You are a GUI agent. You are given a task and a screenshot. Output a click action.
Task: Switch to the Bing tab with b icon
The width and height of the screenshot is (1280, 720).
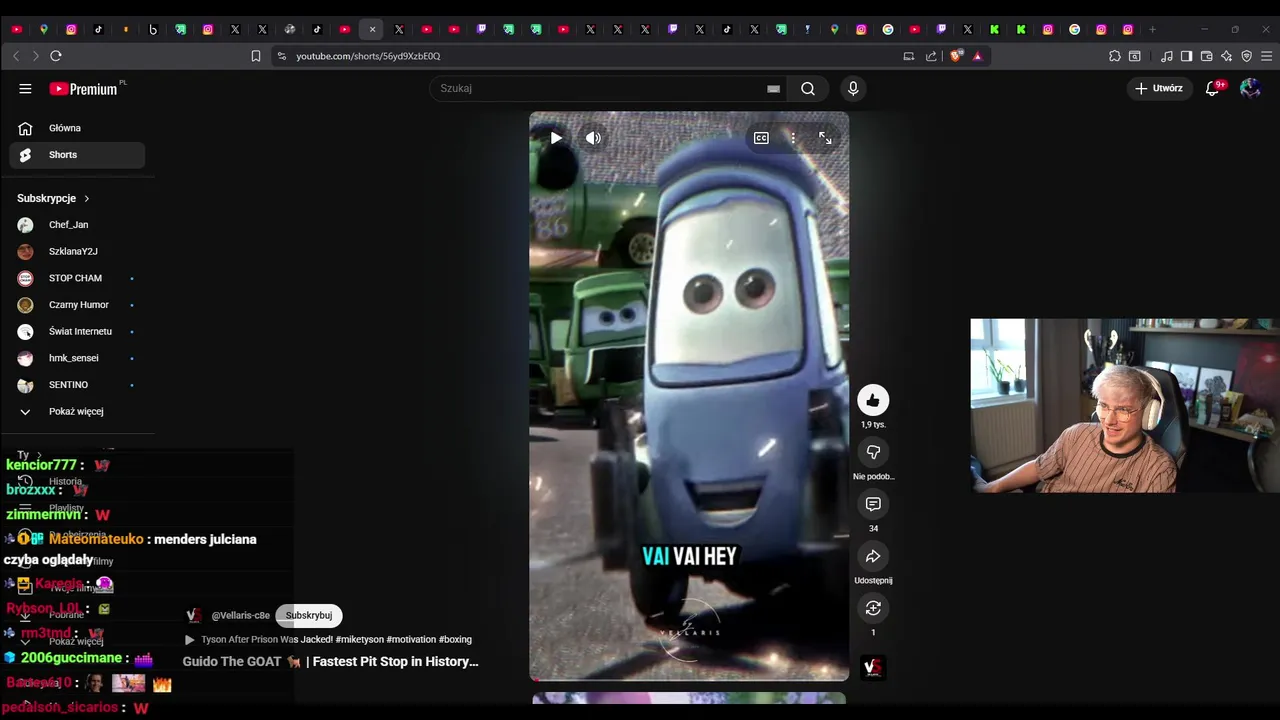(153, 30)
